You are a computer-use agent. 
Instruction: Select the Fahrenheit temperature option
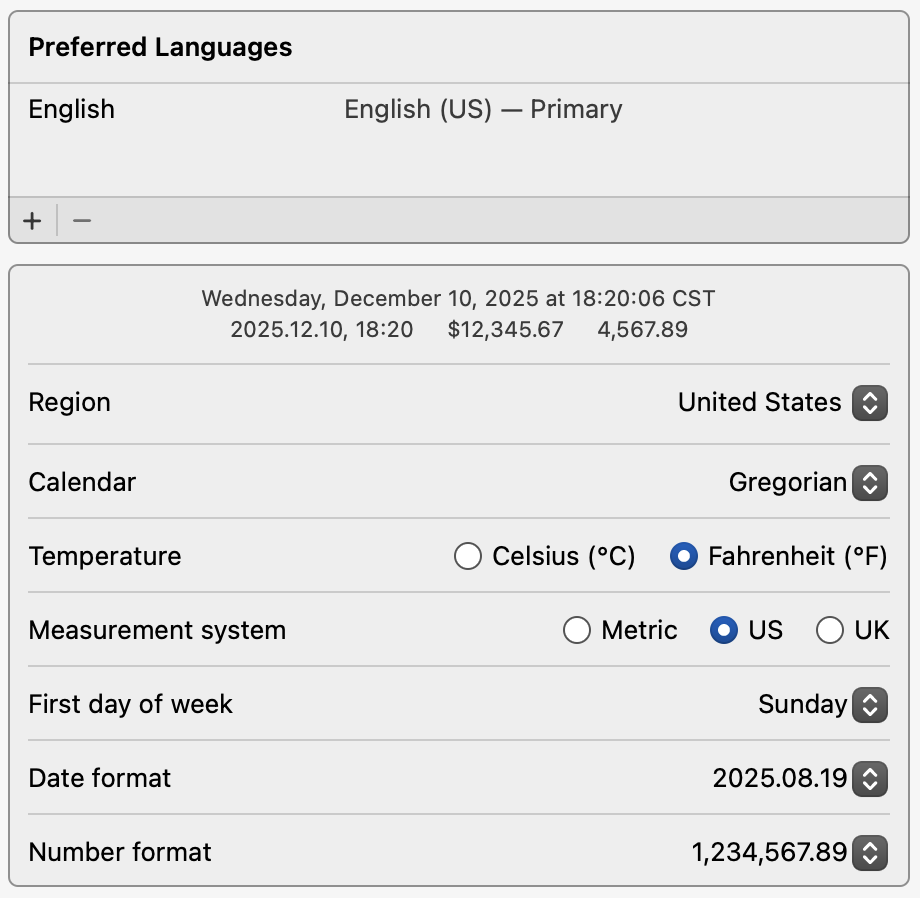tap(684, 556)
